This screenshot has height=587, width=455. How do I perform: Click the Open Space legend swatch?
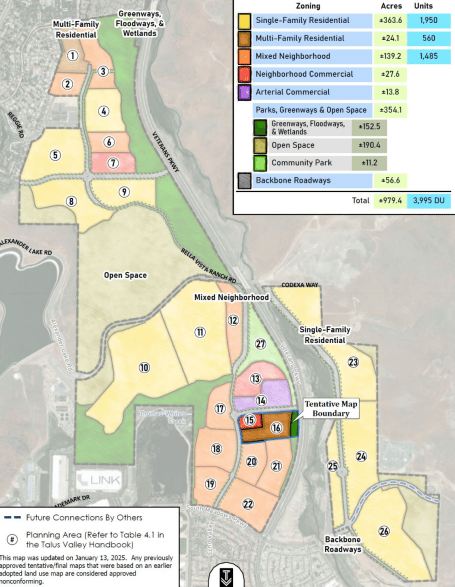pos(260,146)
